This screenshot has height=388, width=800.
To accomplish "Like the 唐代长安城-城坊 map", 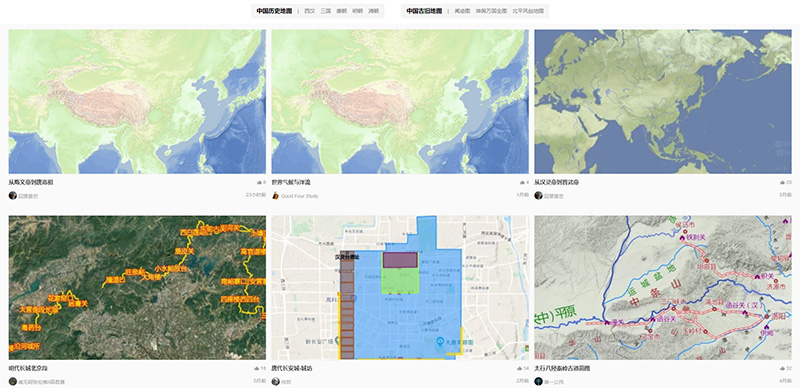I will click(x=519, y=368).
